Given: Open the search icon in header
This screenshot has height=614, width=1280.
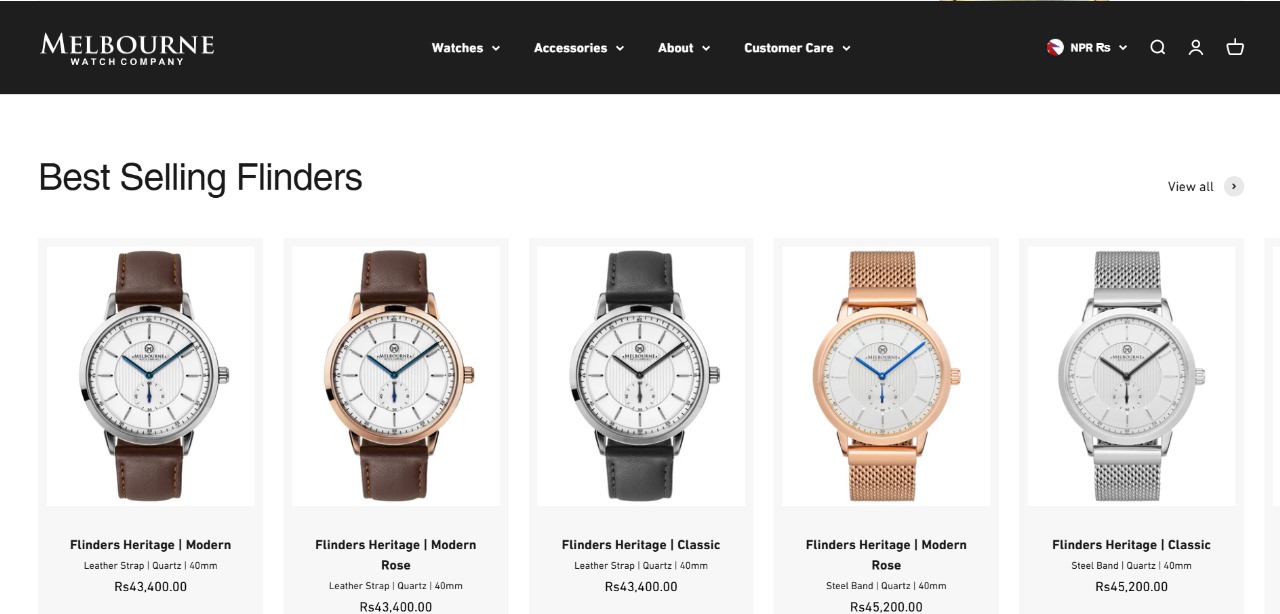Looking at the screenshot, I should pyautogui.click(x=1158, y=47).
